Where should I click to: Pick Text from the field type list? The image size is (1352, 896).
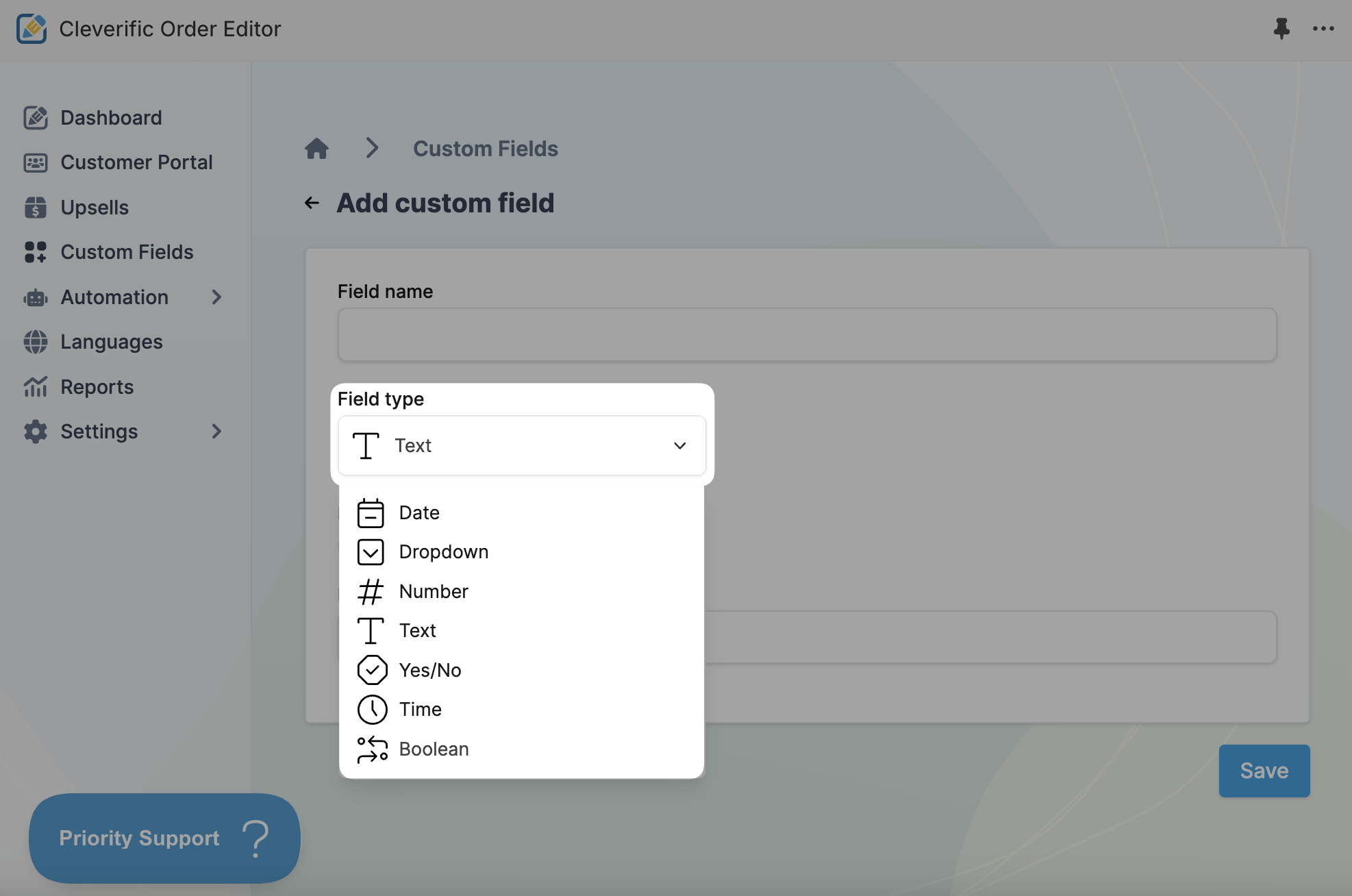(522, 631)
